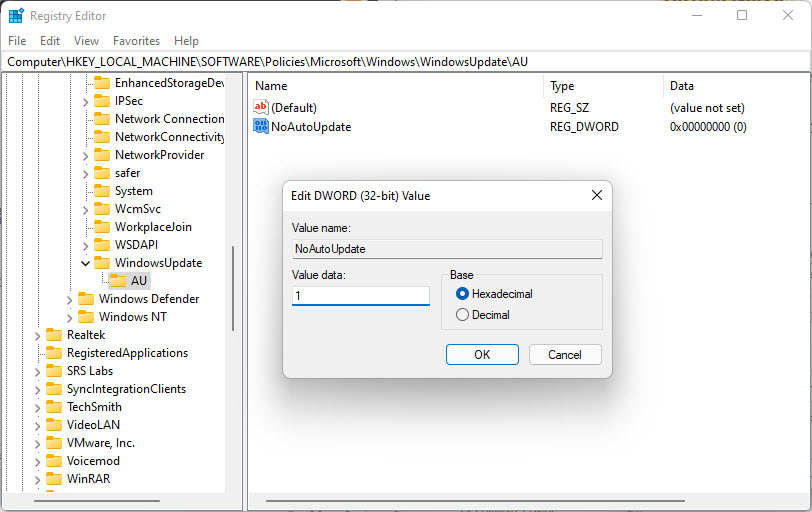Expand the WcmSvc tree node
Viewport: 812px width, 512px height.
click(x=85, y=210)
